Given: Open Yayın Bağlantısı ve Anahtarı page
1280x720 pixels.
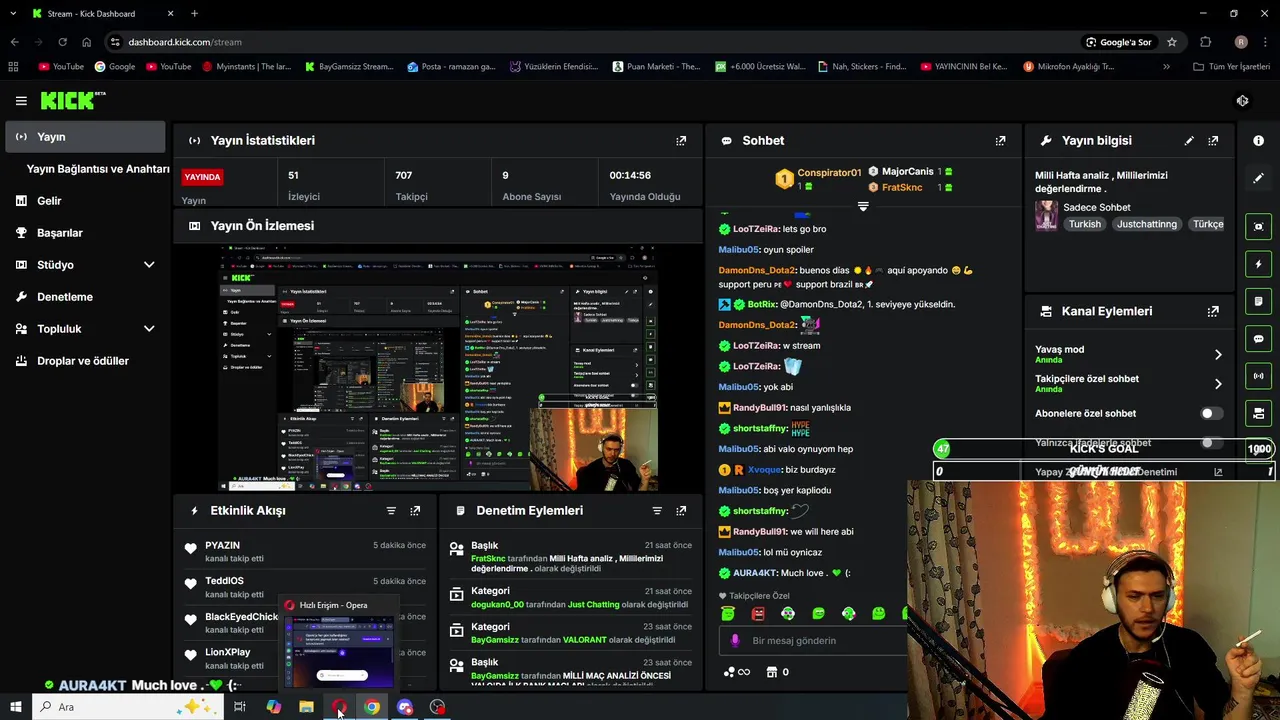Looking at the screenshot, I should coord(98,169).
